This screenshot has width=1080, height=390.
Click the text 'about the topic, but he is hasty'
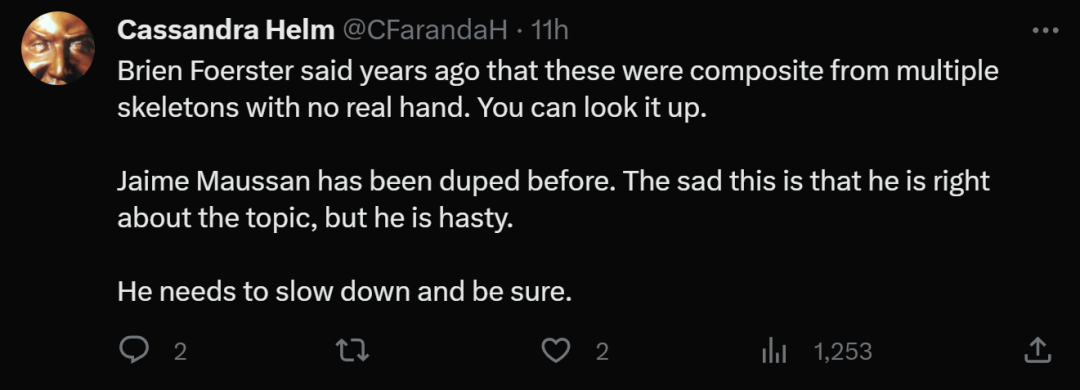pyautogui.click(x=315, y=219)
